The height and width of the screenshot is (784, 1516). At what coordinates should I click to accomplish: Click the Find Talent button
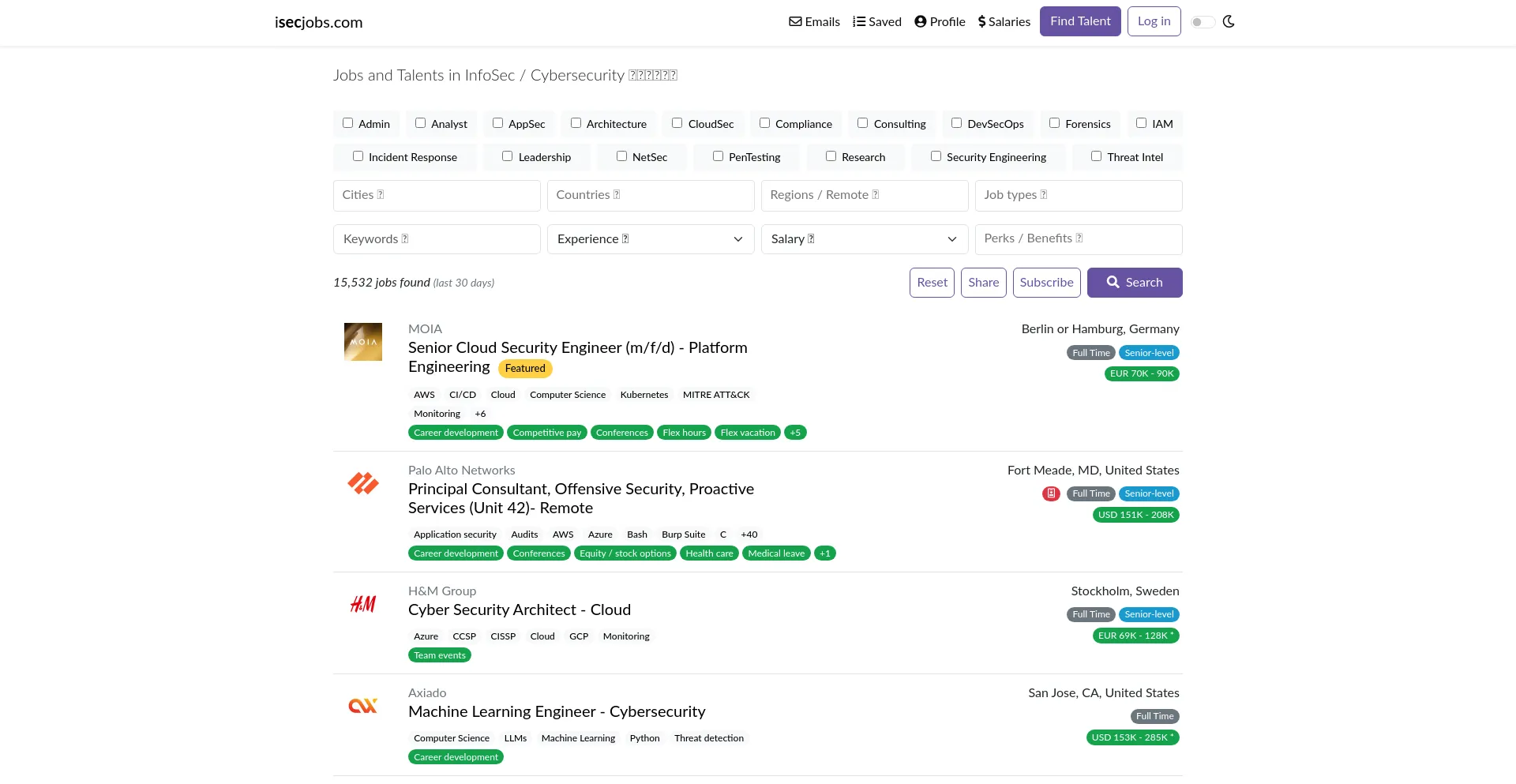1080,21
